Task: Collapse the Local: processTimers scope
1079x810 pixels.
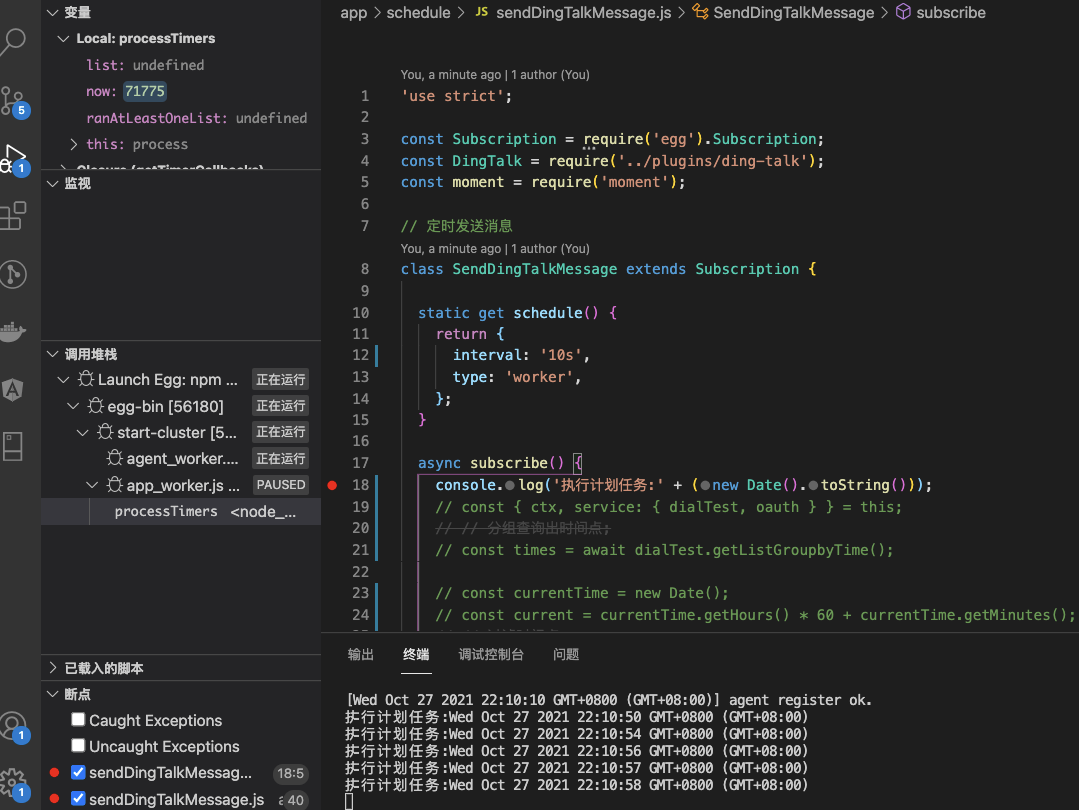Action: [63, 39]
